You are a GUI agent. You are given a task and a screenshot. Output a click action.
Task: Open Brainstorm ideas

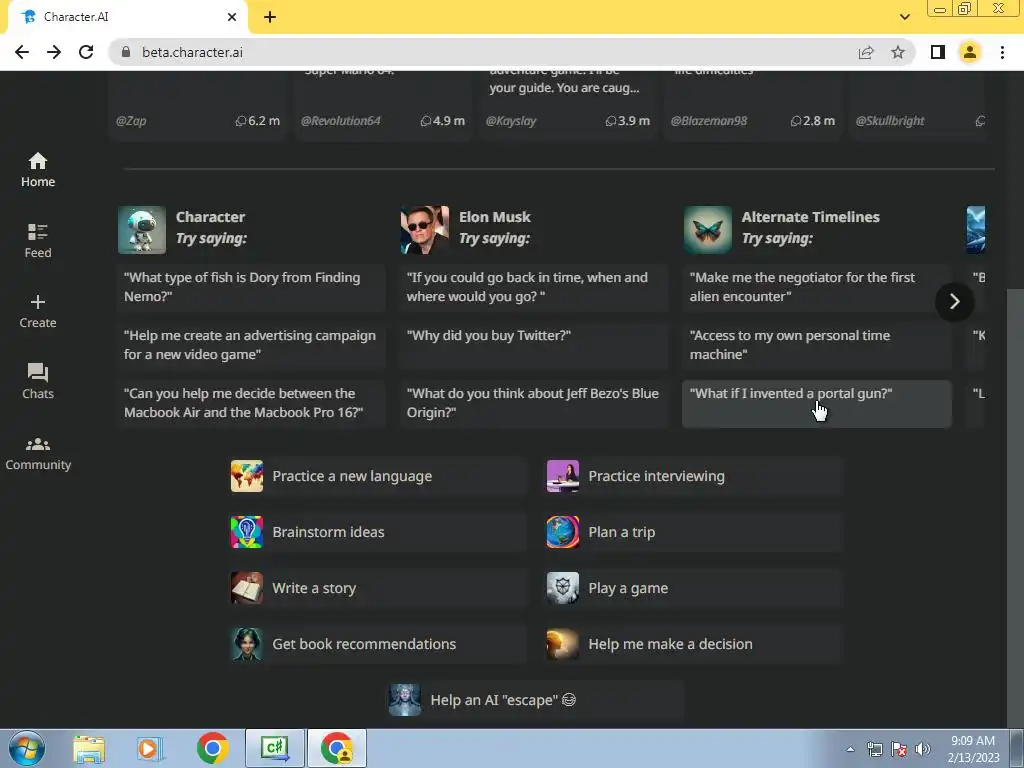point(378,532)
